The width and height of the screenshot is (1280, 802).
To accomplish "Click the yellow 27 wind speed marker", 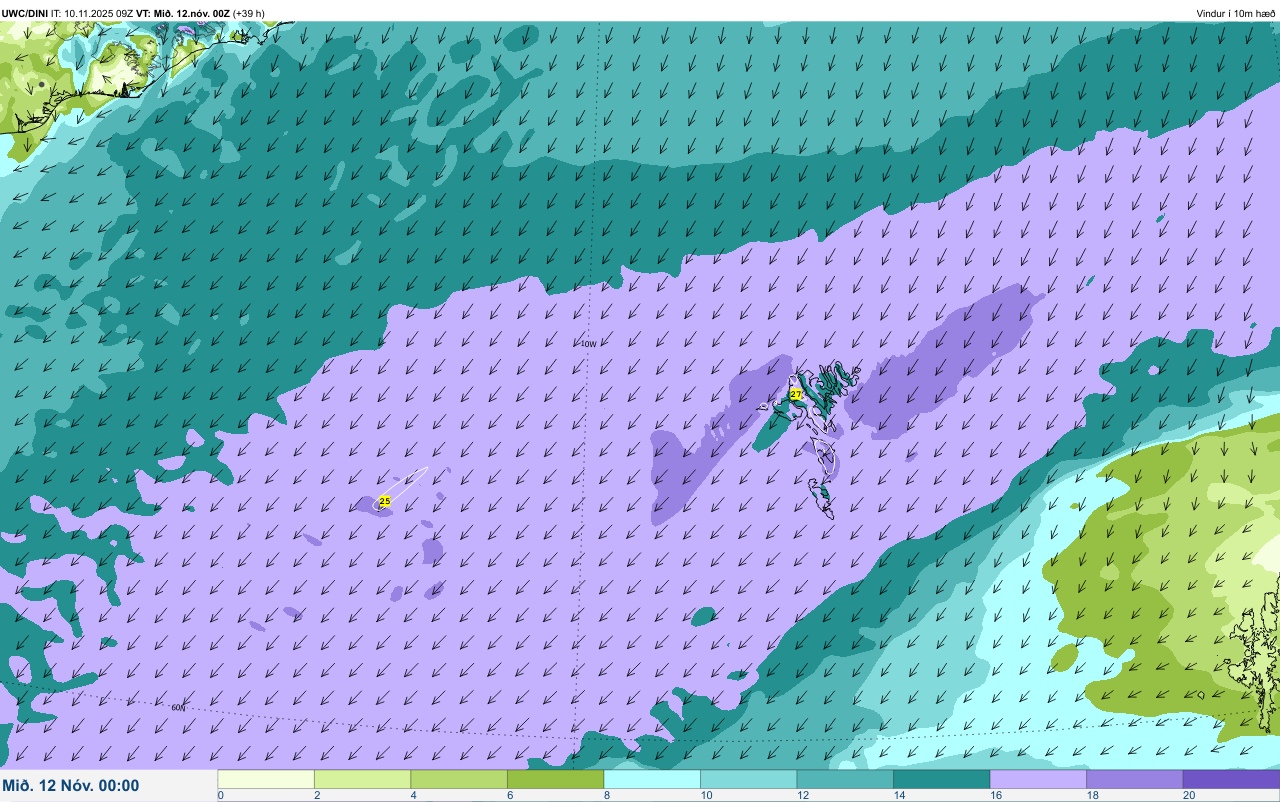I will tap(796, 394).
